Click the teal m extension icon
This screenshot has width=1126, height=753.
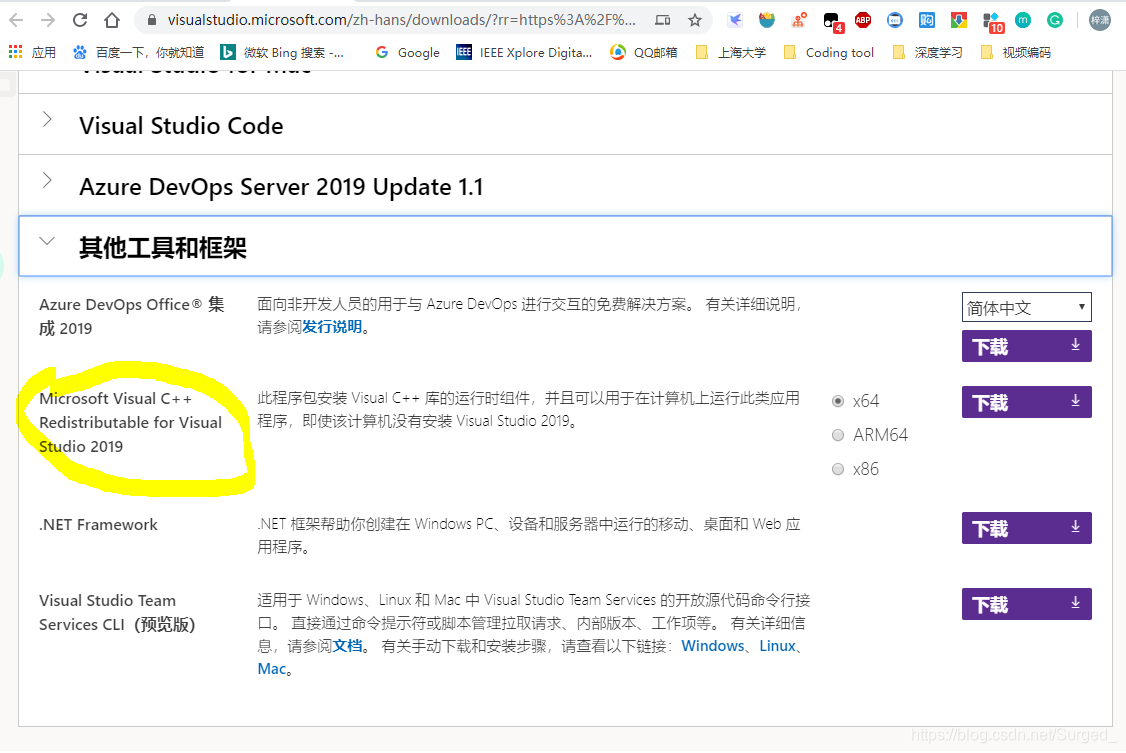click(x=1023, y=20)
